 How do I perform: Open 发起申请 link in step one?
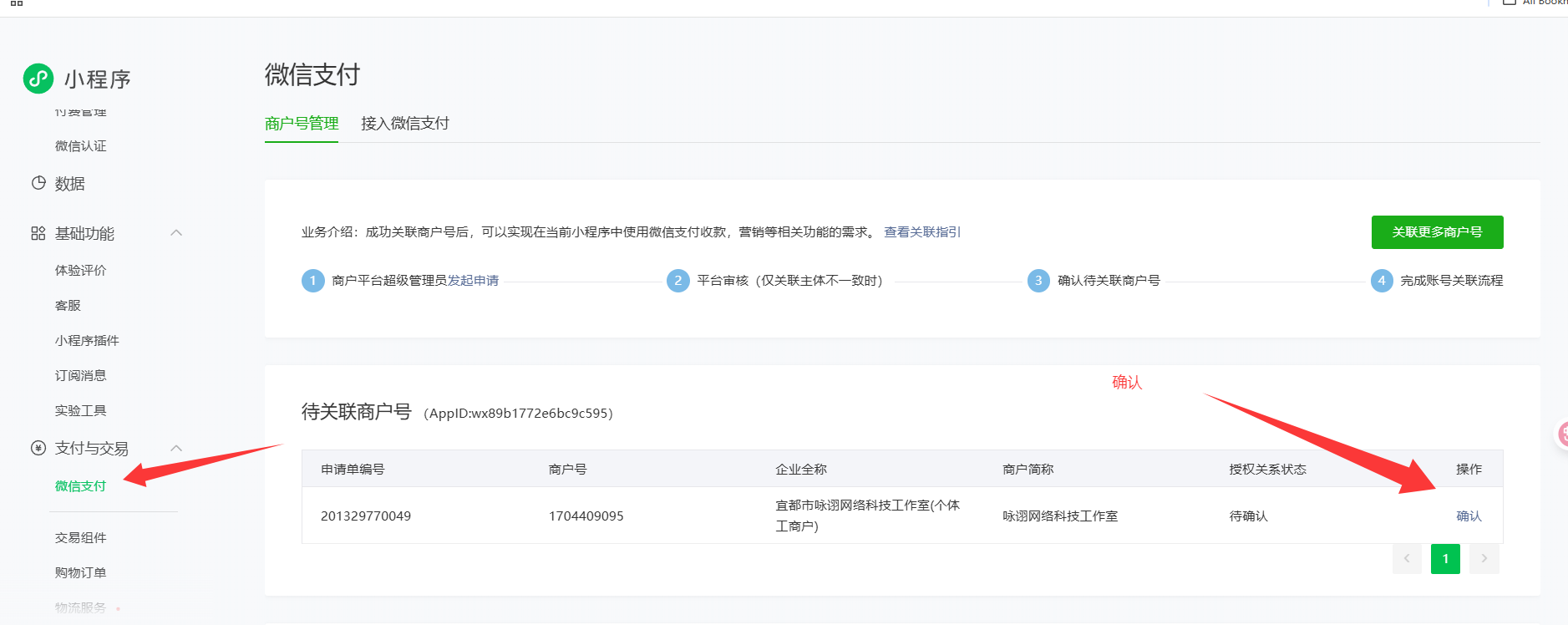(x=473, y=281)
